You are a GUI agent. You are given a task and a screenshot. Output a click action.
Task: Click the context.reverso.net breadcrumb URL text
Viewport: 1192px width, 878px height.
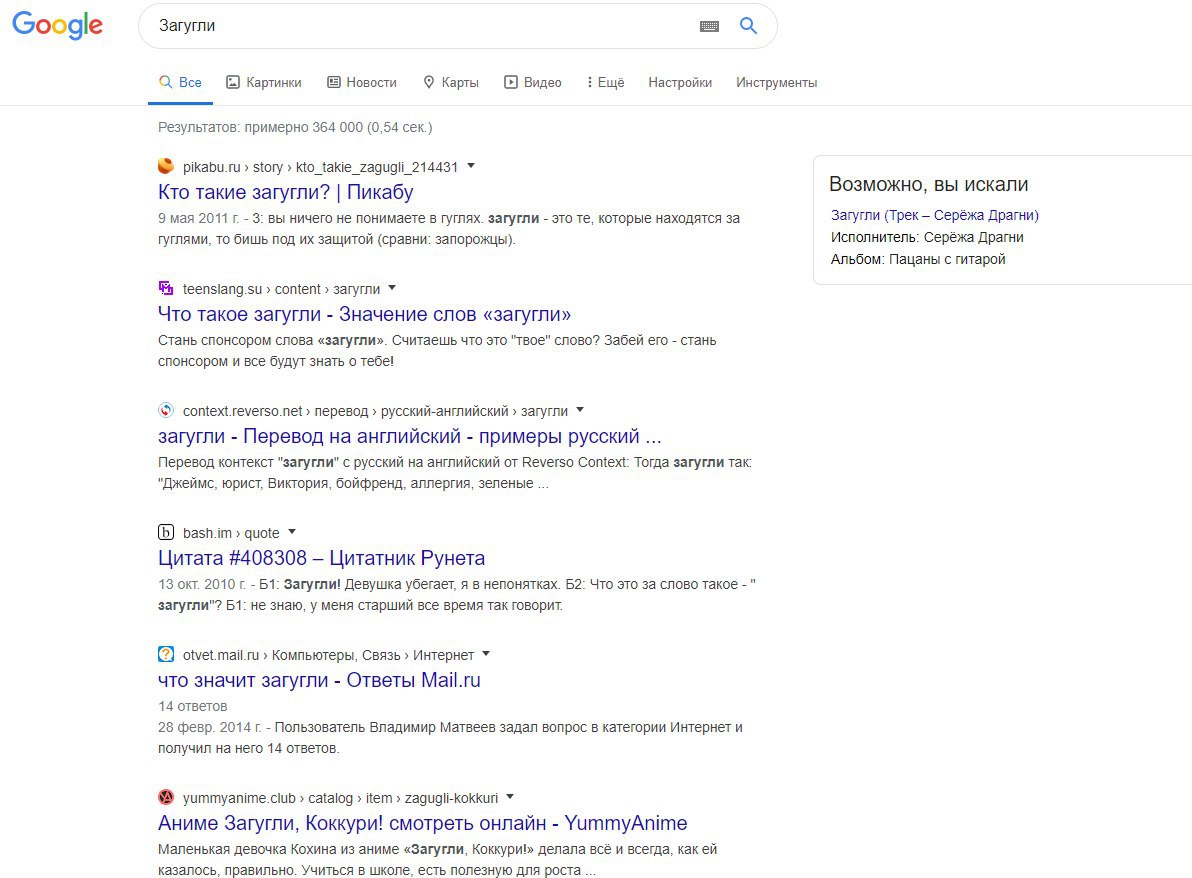tap(375, 411)
